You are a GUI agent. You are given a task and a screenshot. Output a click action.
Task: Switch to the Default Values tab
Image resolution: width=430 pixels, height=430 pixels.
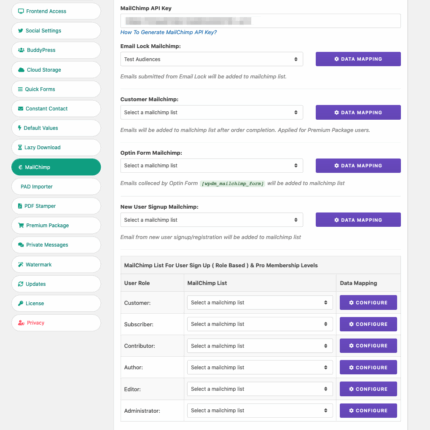pyautogui.click(x=56, y=128)
